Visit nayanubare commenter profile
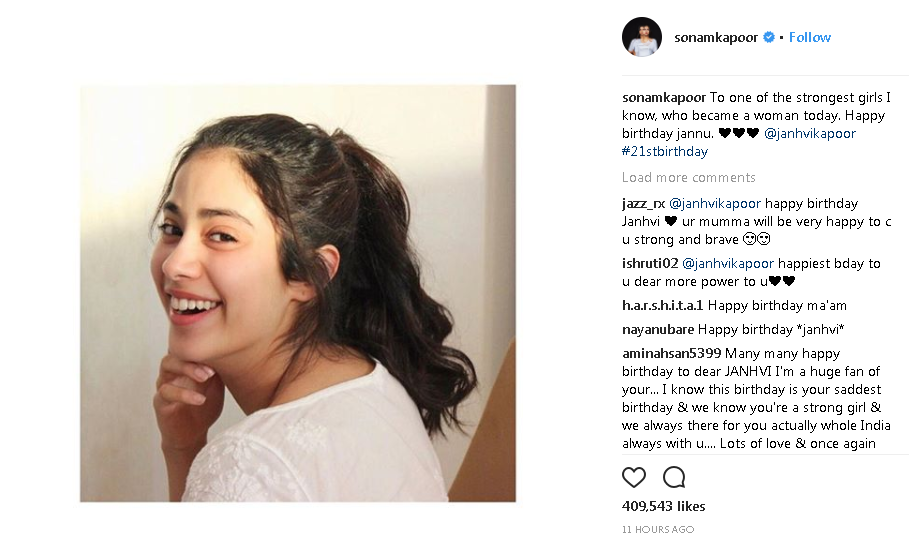 pos(658,329)
